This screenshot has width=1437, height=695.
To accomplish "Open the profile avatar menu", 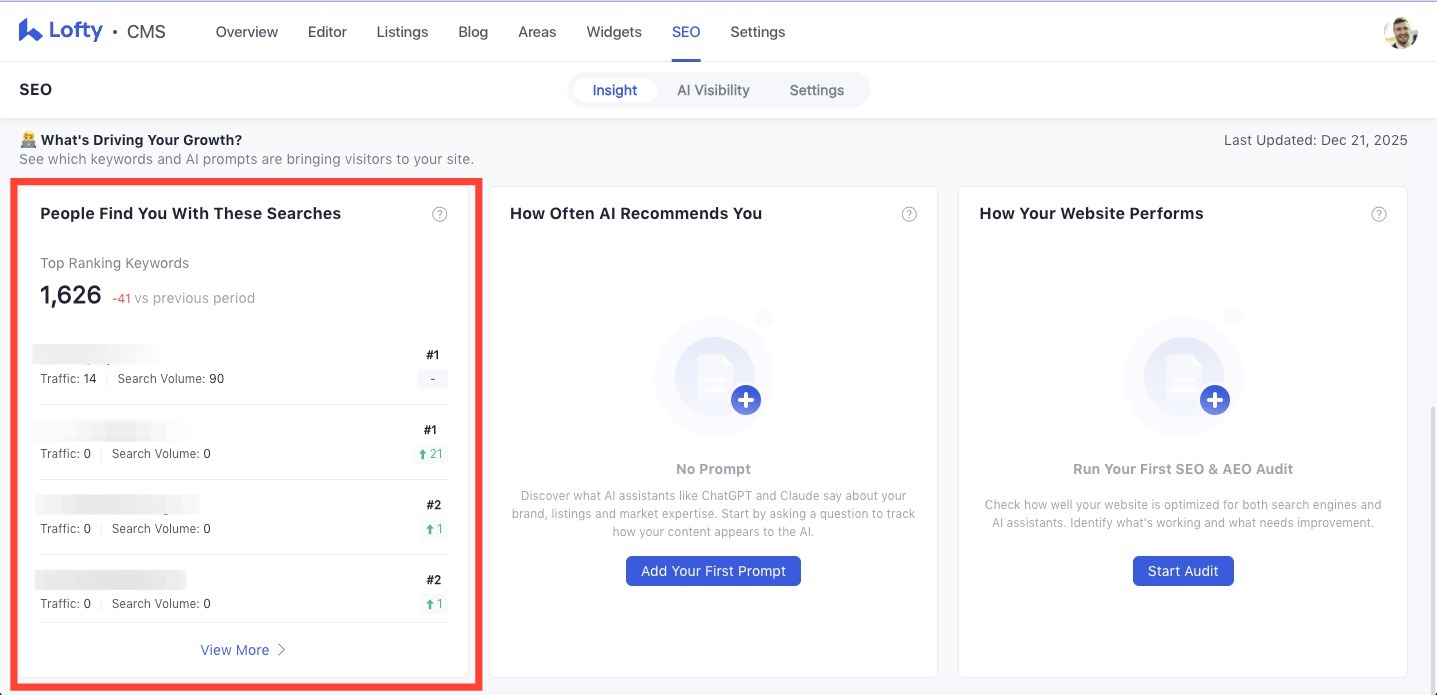I will click(x=1401, y=31).
